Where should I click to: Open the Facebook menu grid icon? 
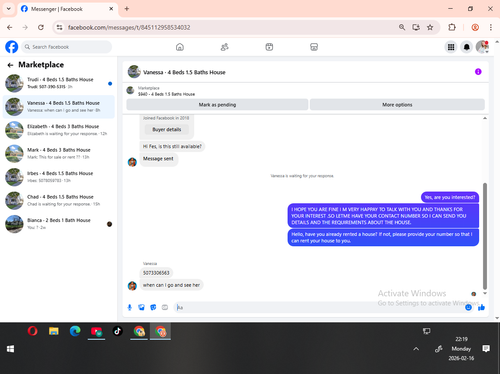coord(451,47)
